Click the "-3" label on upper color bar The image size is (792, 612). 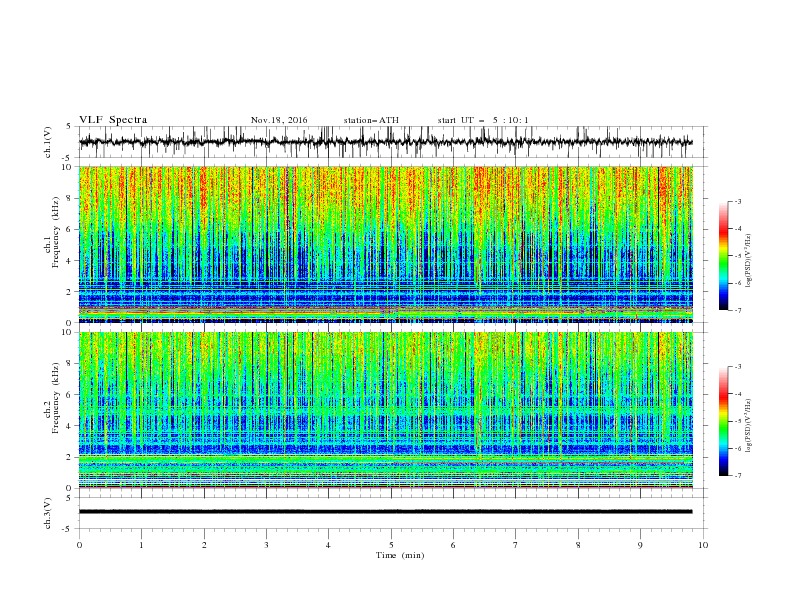click(737, 201)
